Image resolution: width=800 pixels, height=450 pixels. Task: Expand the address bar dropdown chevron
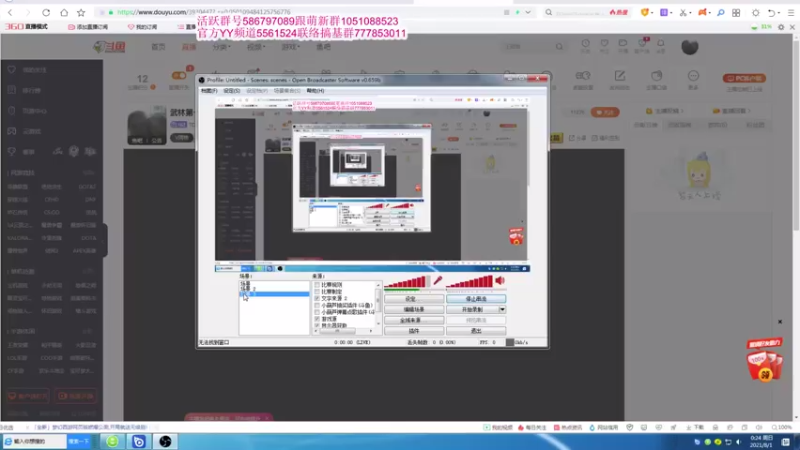click(x=528, y=12)
